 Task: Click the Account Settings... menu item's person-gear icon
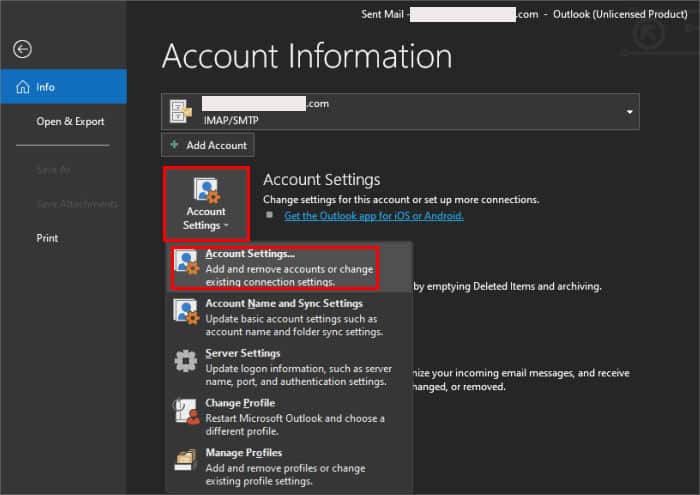click(186, 262)
